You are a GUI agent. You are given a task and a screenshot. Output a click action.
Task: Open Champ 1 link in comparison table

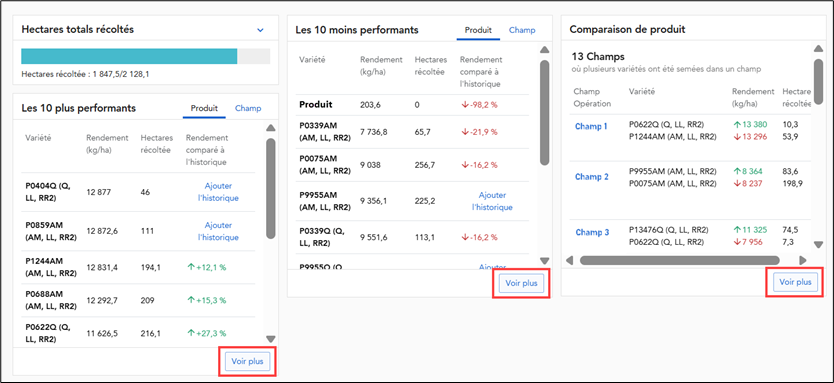pyautogui.click(x=590, y=127)
